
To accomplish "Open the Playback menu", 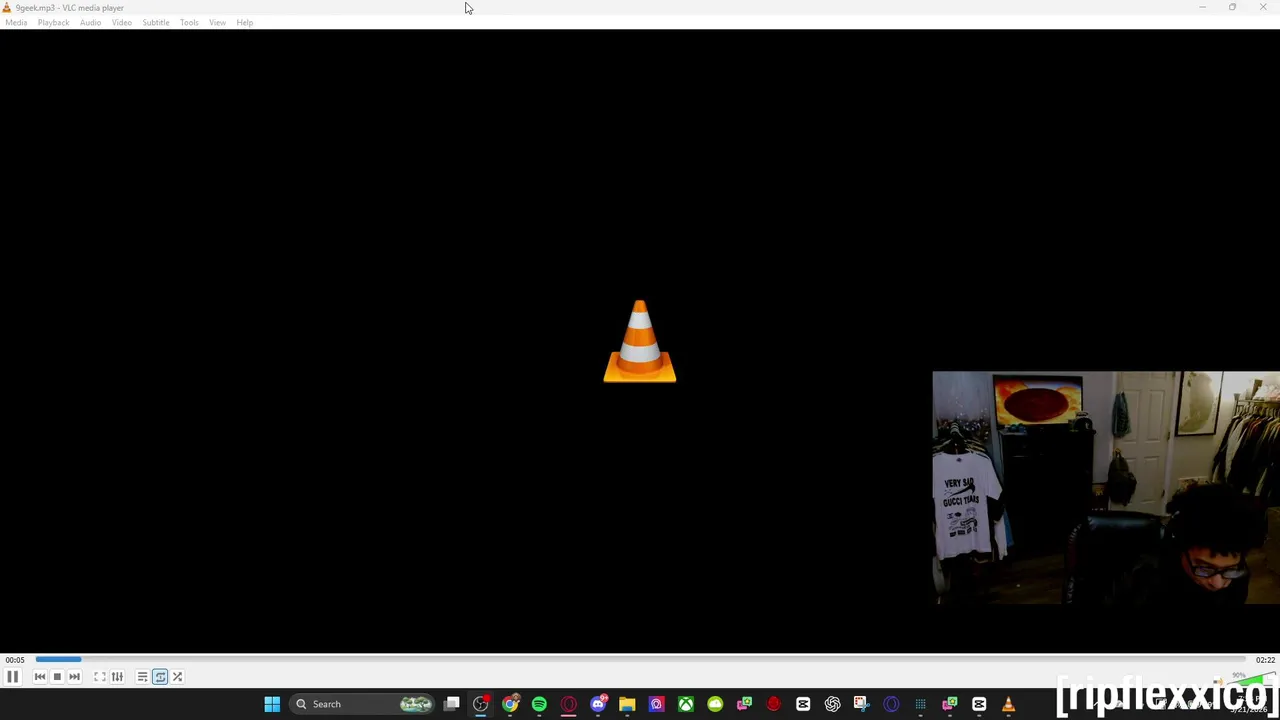I will tap(53, 22).
